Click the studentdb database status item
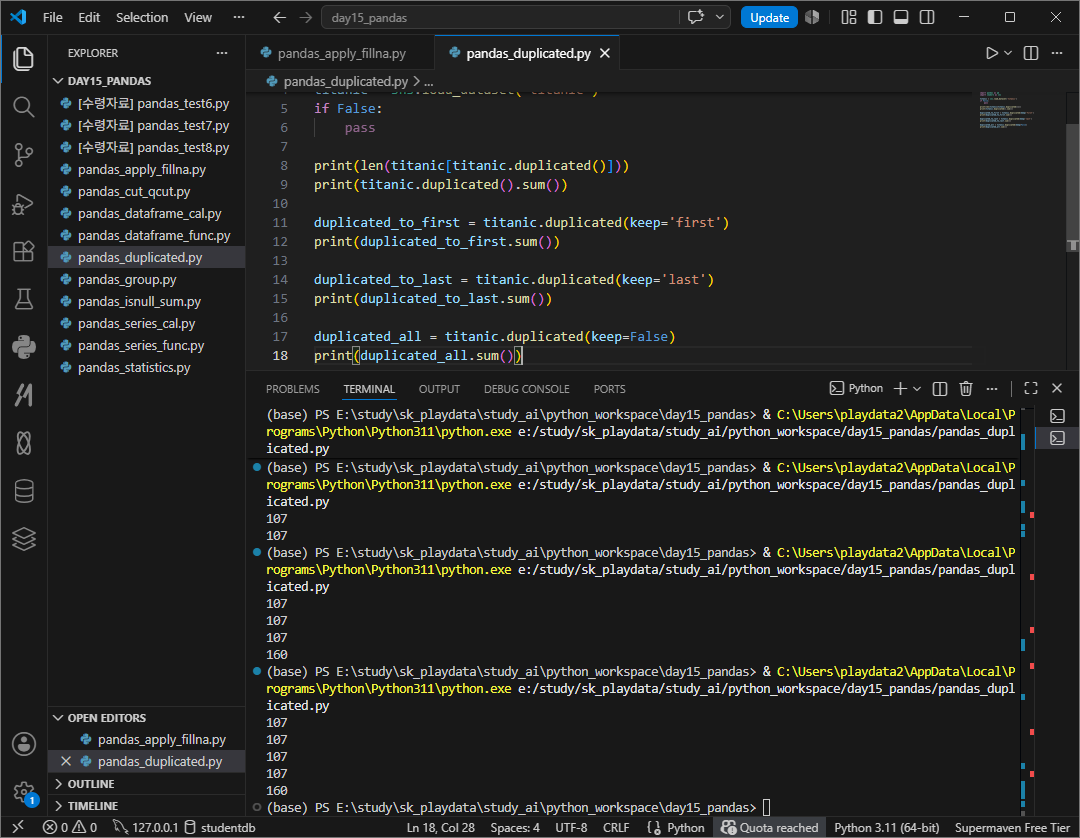 click(x=220, y=827)
